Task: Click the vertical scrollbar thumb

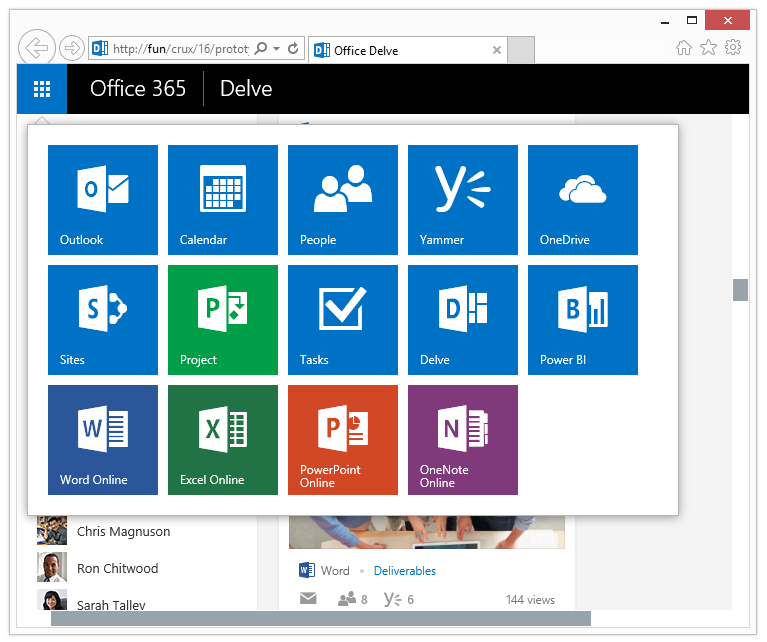Action: (x=740, y=290)
